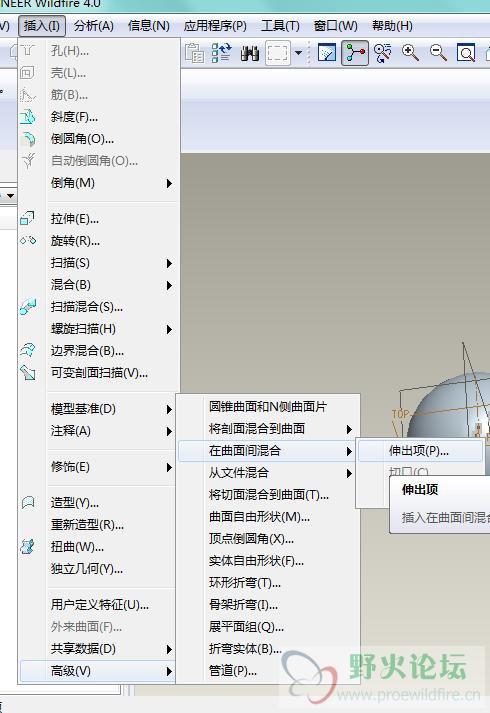Screen dimensions: 490x713
Task: Click the zoom in magnifier icon
Action: (410, 53)
